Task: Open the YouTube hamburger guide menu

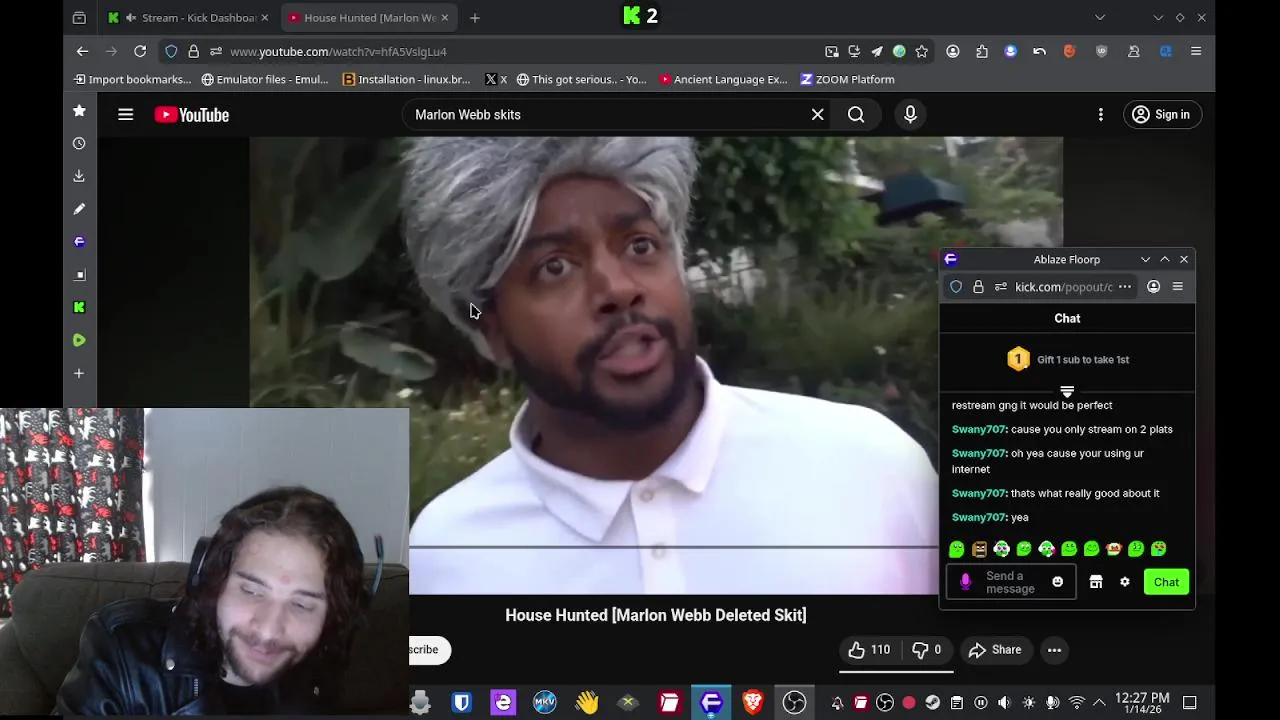Action: pos(125,115)
